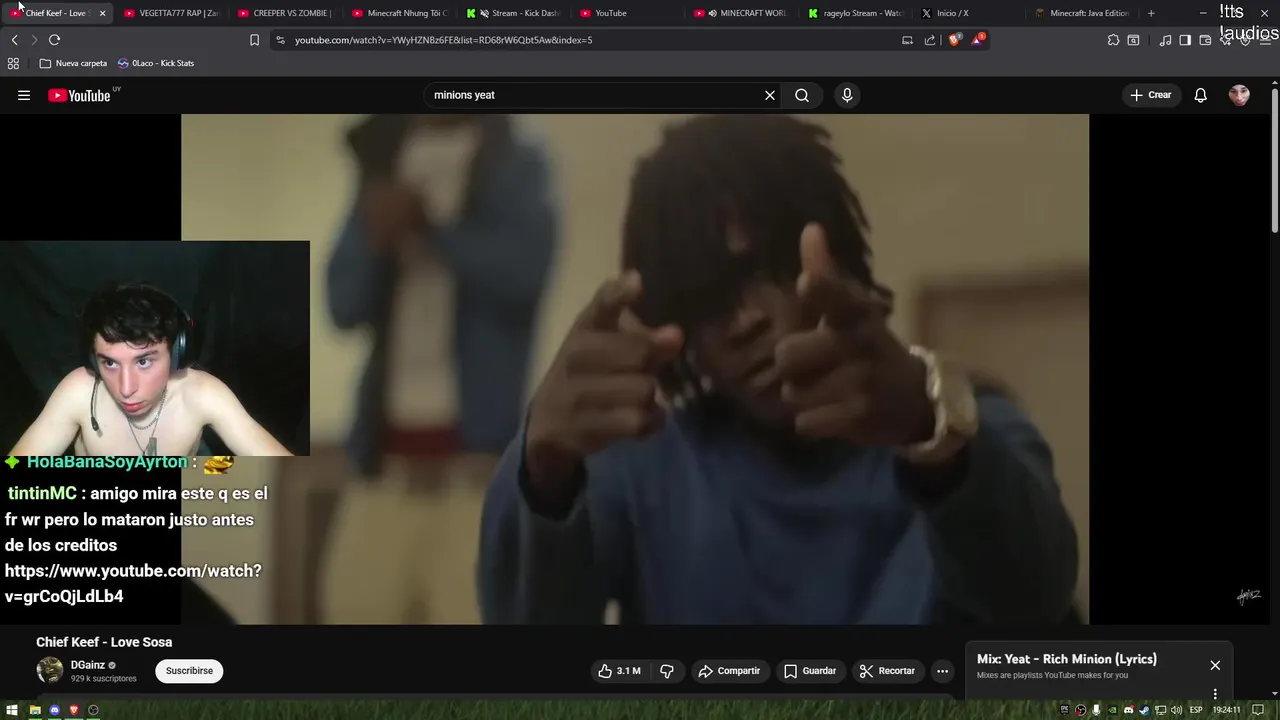Screen dimensions: 1280x720
Task: Open Brave Wallet
Action: (x=1205, y=40)
